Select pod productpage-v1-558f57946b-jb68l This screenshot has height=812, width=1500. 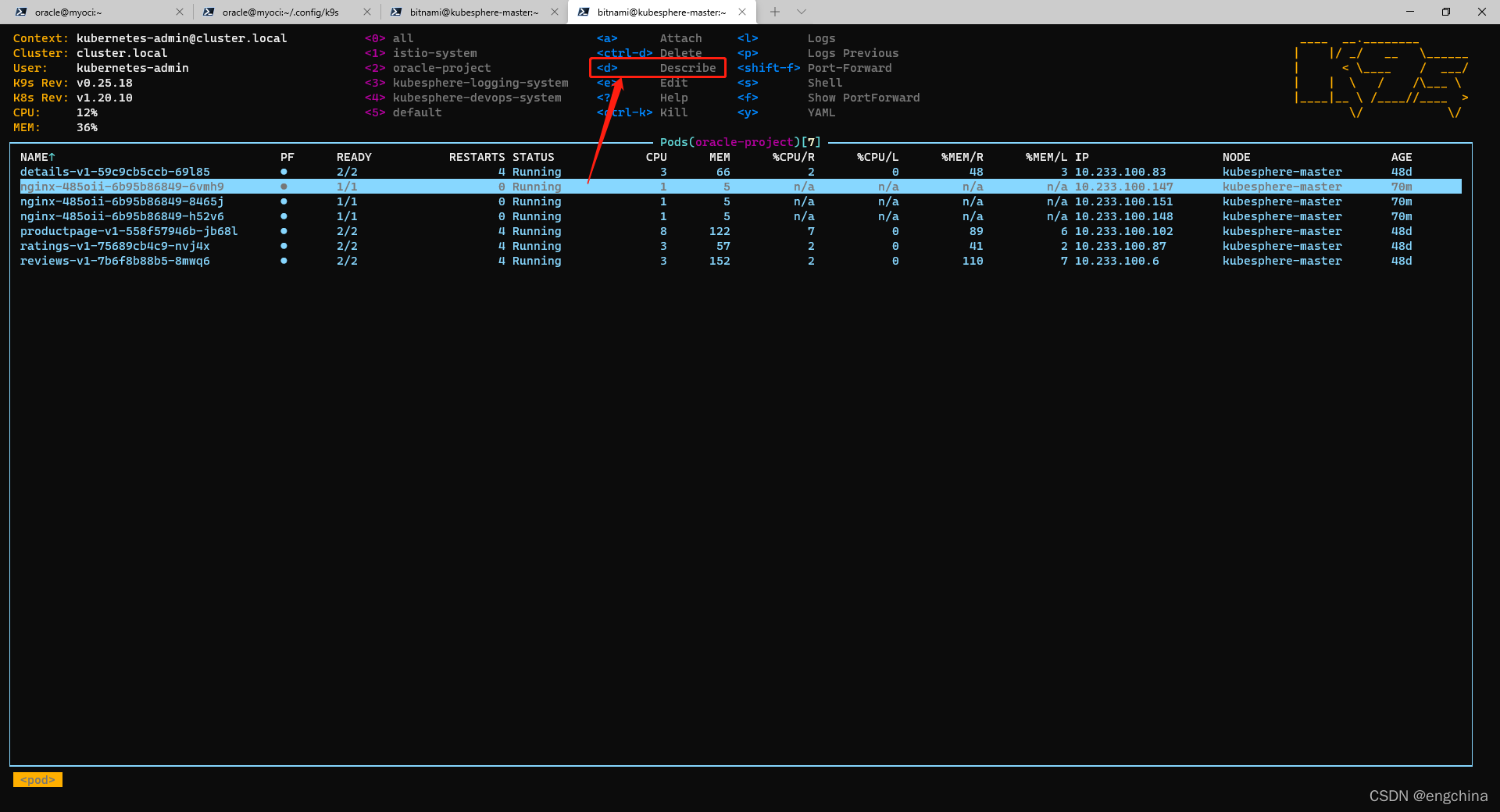click(x=129, y=231)
